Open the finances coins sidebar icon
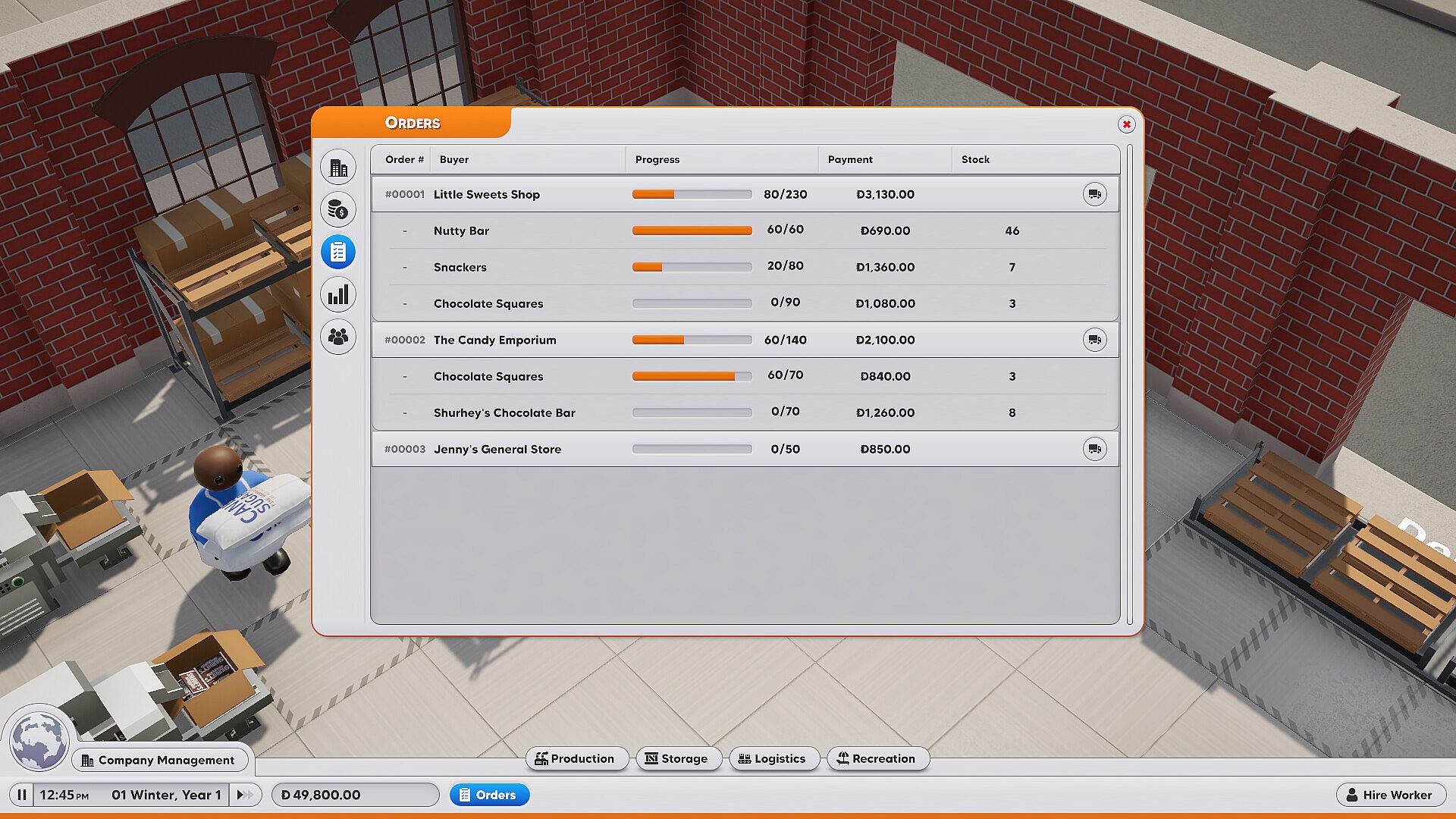 (338, 210)
